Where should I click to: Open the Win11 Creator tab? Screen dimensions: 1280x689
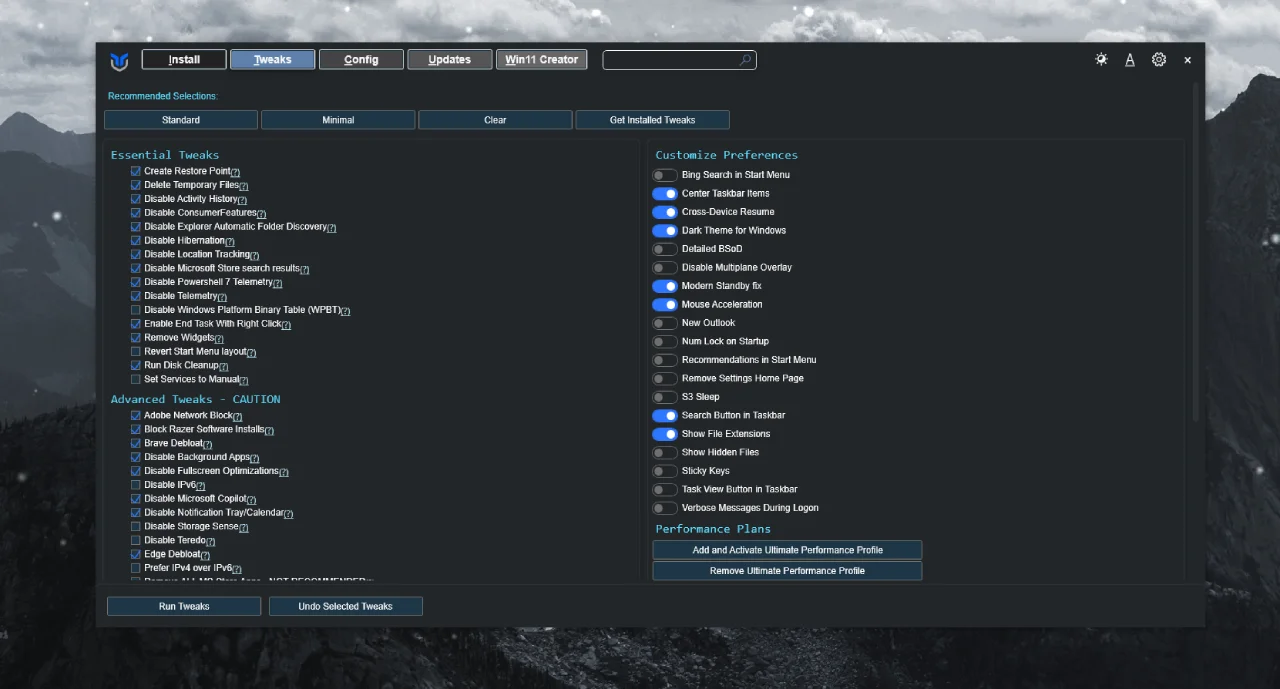tap(541, 59)
